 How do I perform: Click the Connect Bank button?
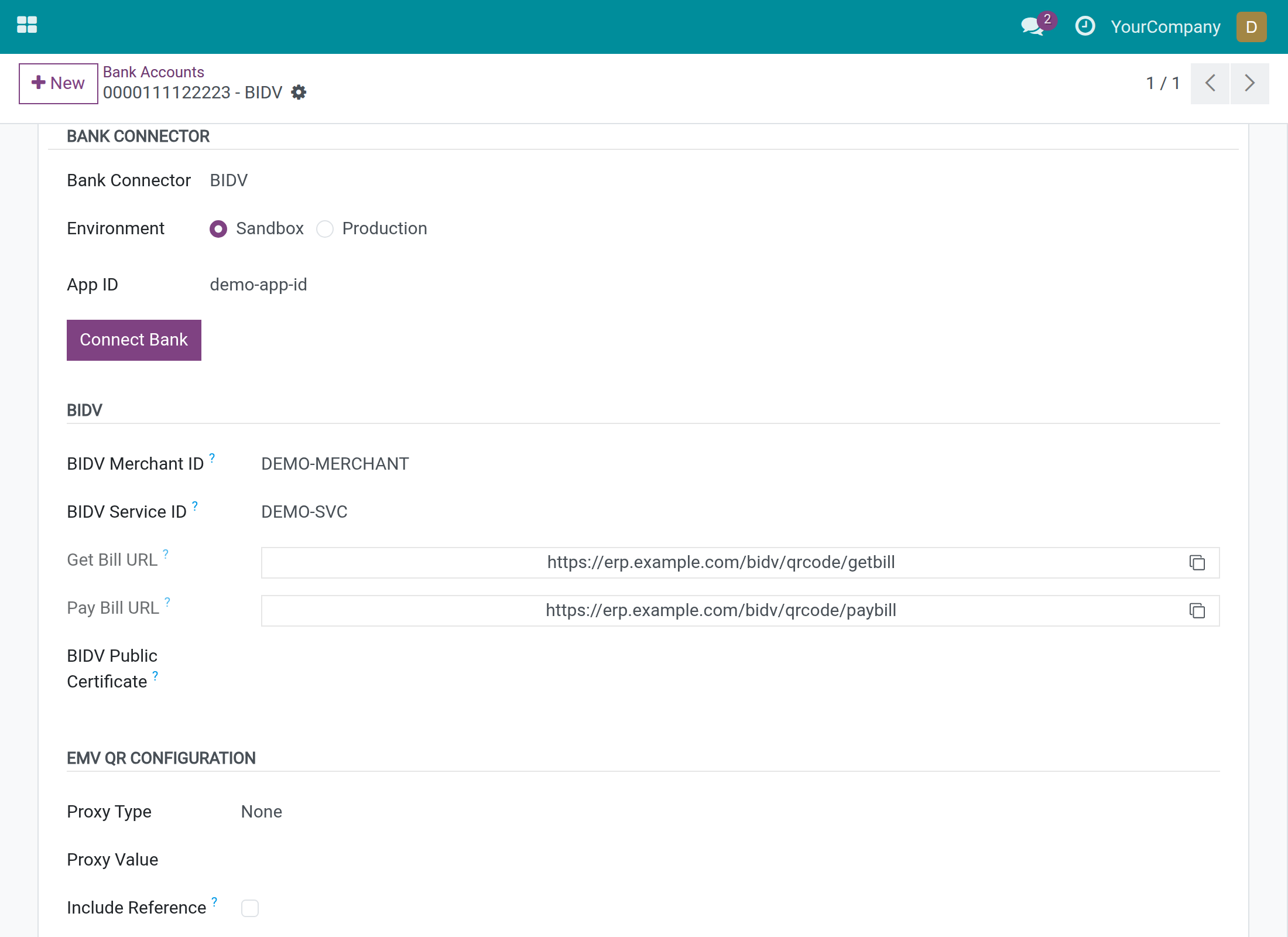click(134, 340)
